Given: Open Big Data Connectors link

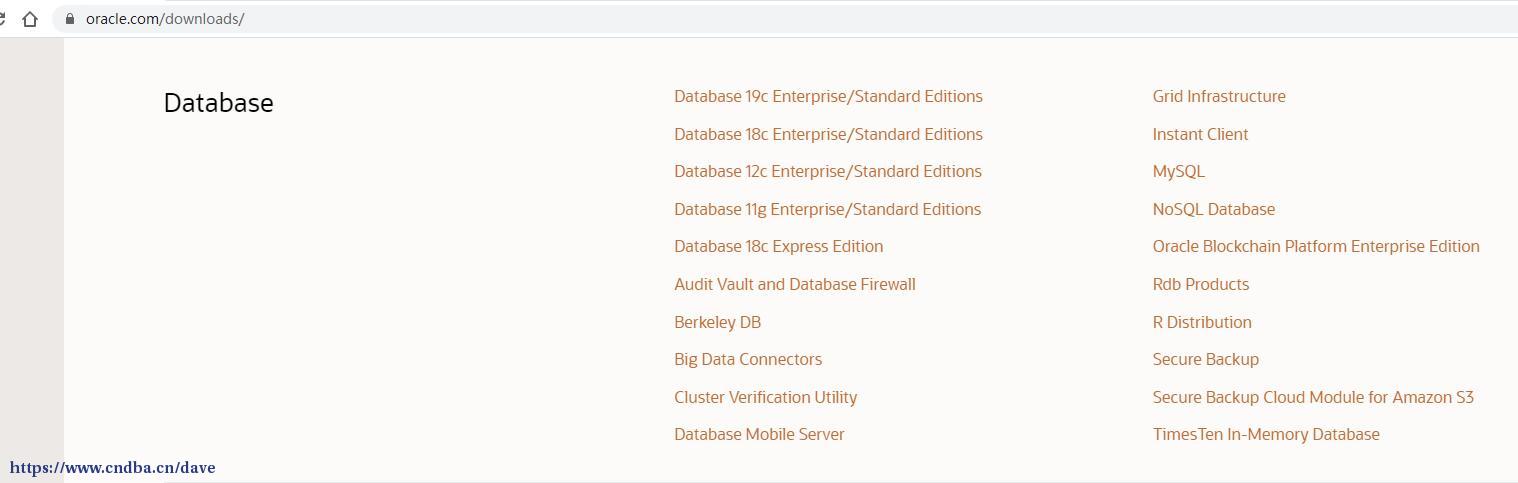Looking at the screenshot, I should coord(748,359).
